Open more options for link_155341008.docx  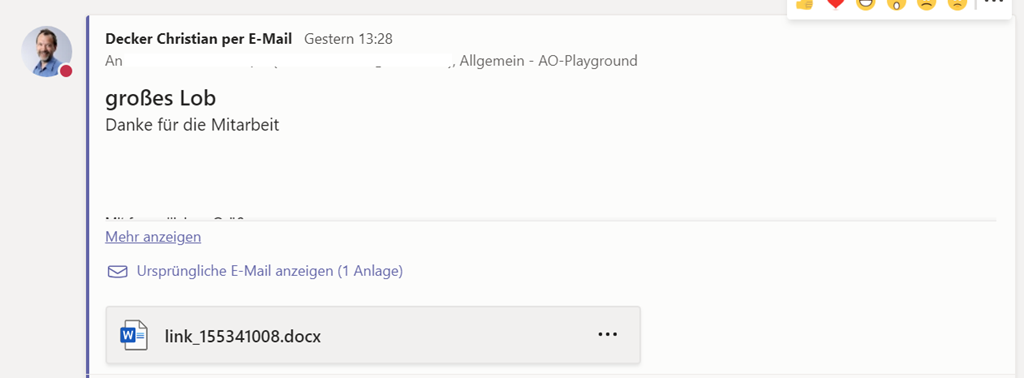point(607,334)
